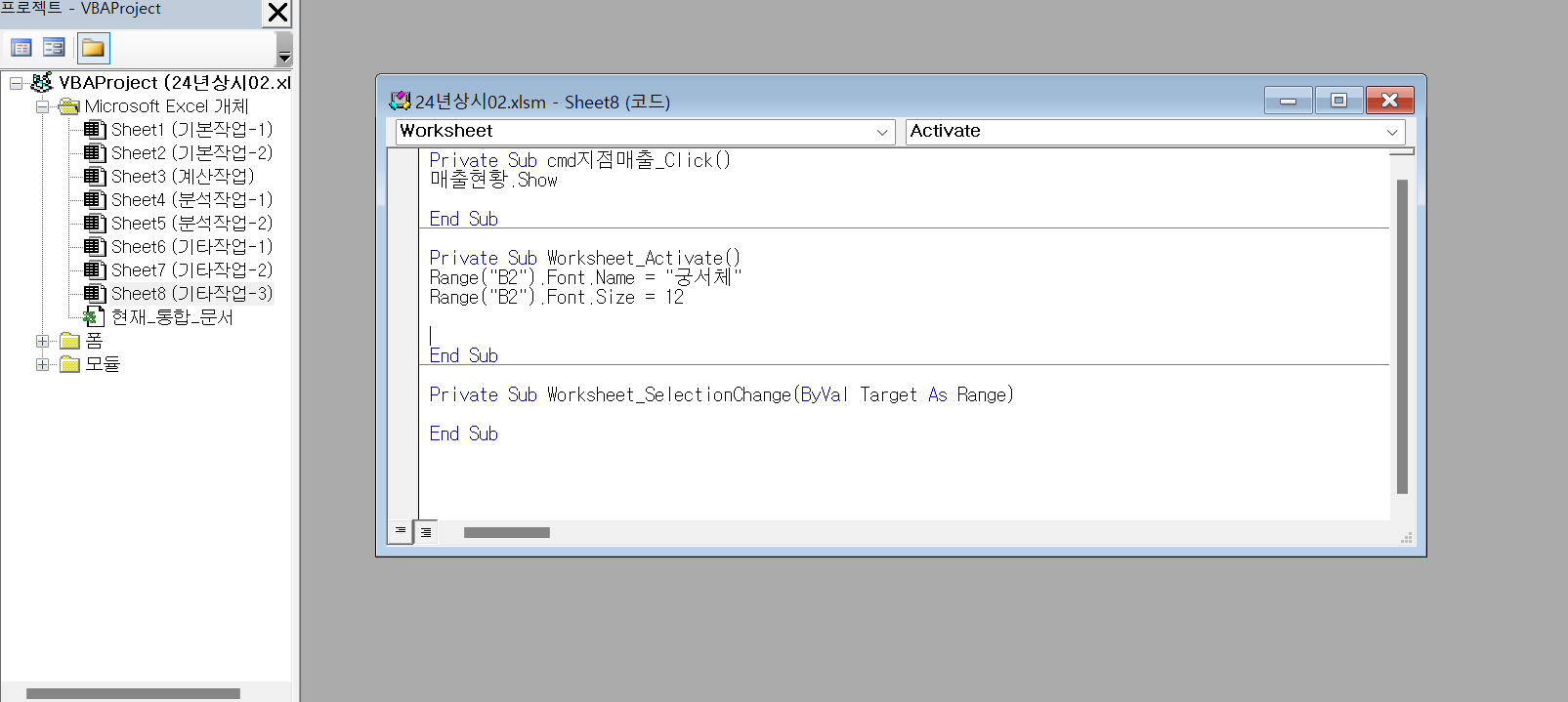Select 현재_통합_문서 workbook object
The image size is (1568, 702).
click(172, 317)
